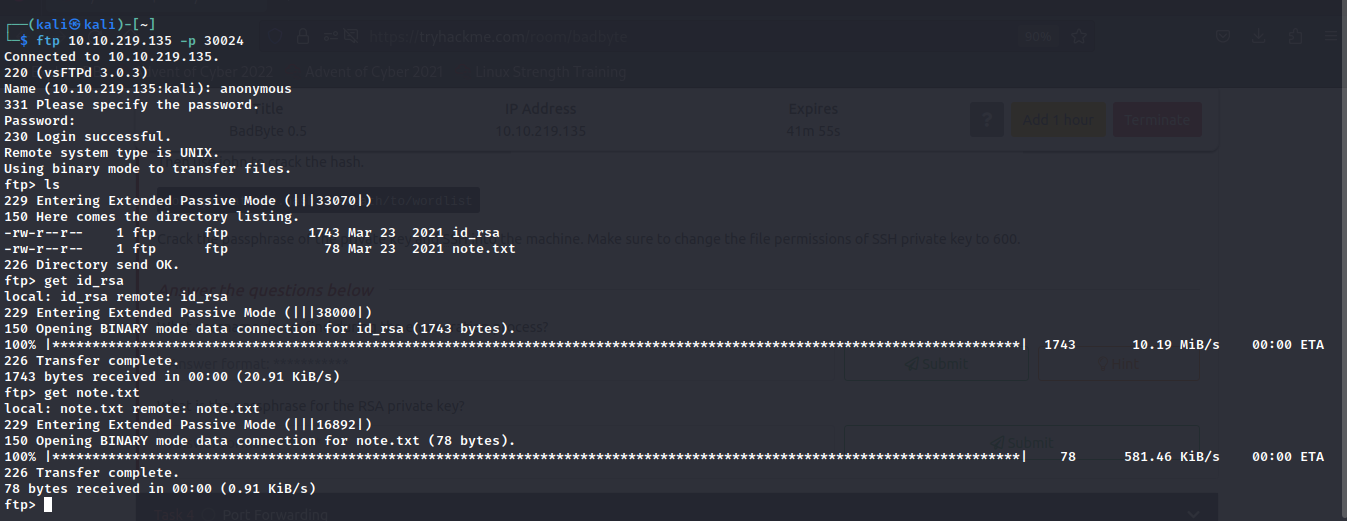This screenshot has height=521, width=1347.
Task: Open Advent of Cyber 2021 bookmark
Action: coord(375,72)
